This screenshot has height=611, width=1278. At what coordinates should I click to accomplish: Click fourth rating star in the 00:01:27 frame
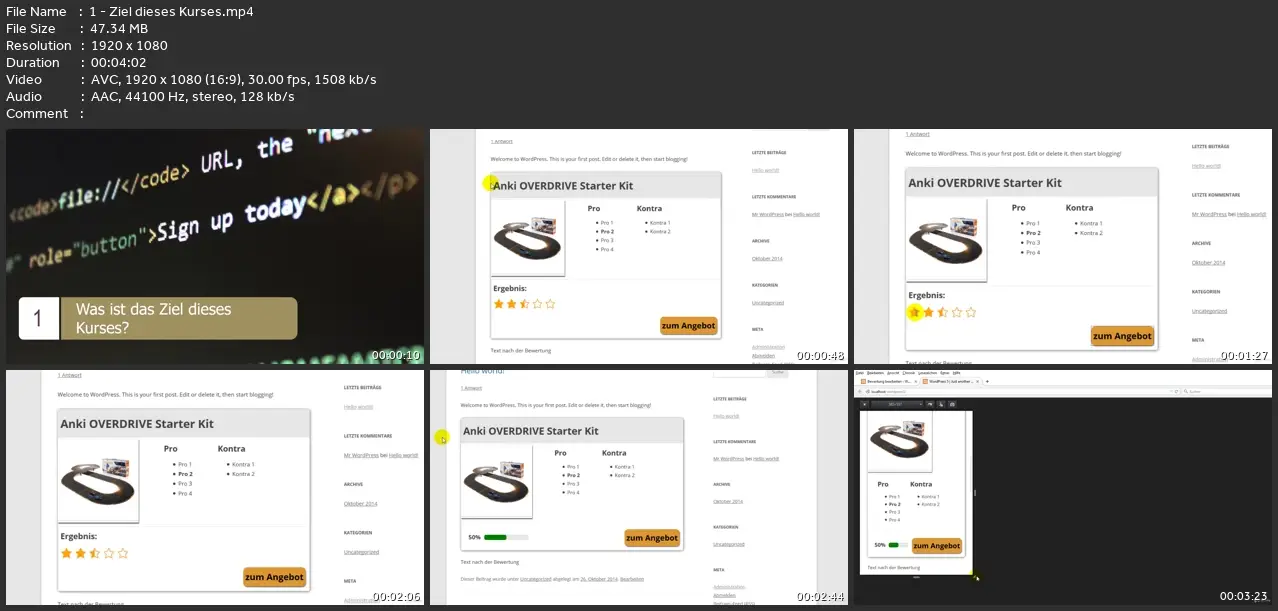pos(956,312)
